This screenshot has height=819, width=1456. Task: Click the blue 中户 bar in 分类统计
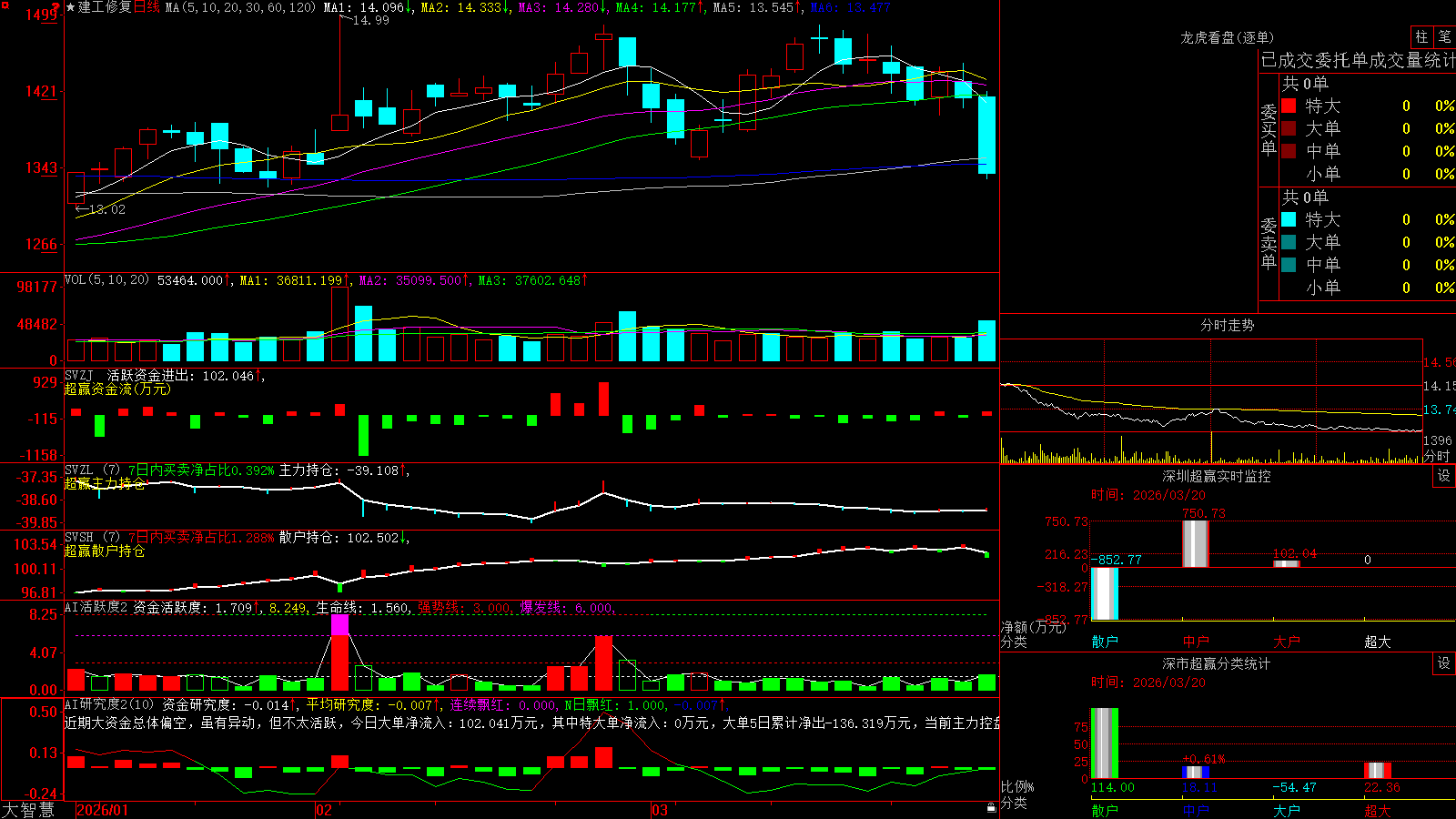(x=1196, y=772)
